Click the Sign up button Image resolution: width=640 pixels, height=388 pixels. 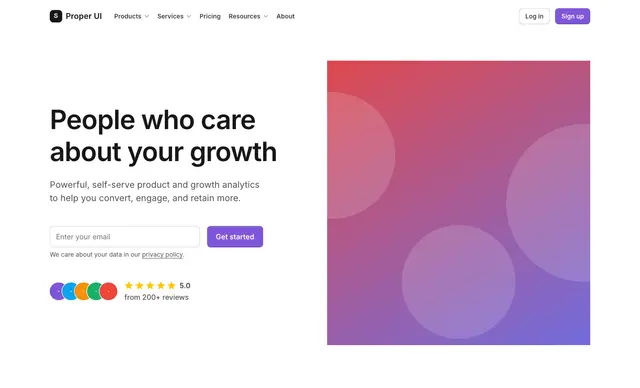tap(572, 16)
